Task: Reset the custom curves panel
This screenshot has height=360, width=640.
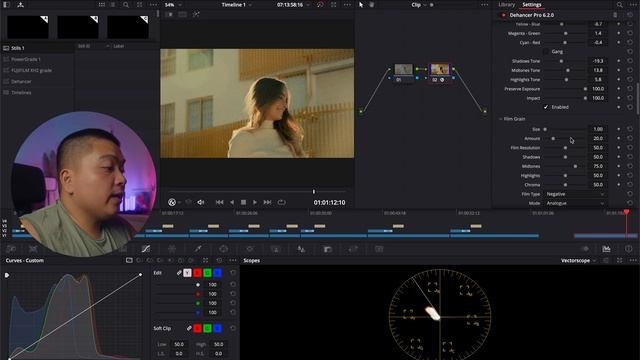Action: [219, 260]
